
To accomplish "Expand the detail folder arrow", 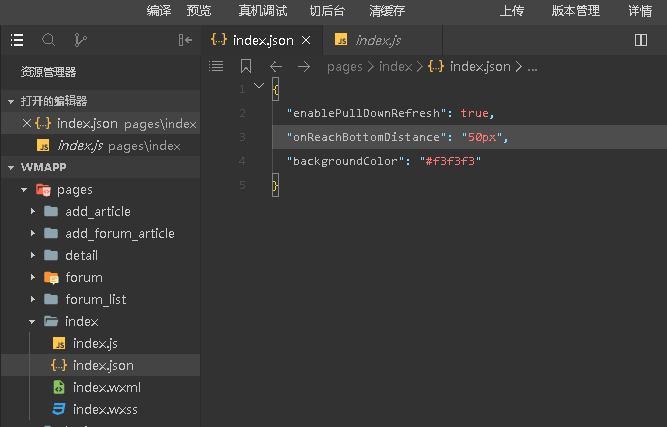I will pyautogui.click(x=33, y=255).
